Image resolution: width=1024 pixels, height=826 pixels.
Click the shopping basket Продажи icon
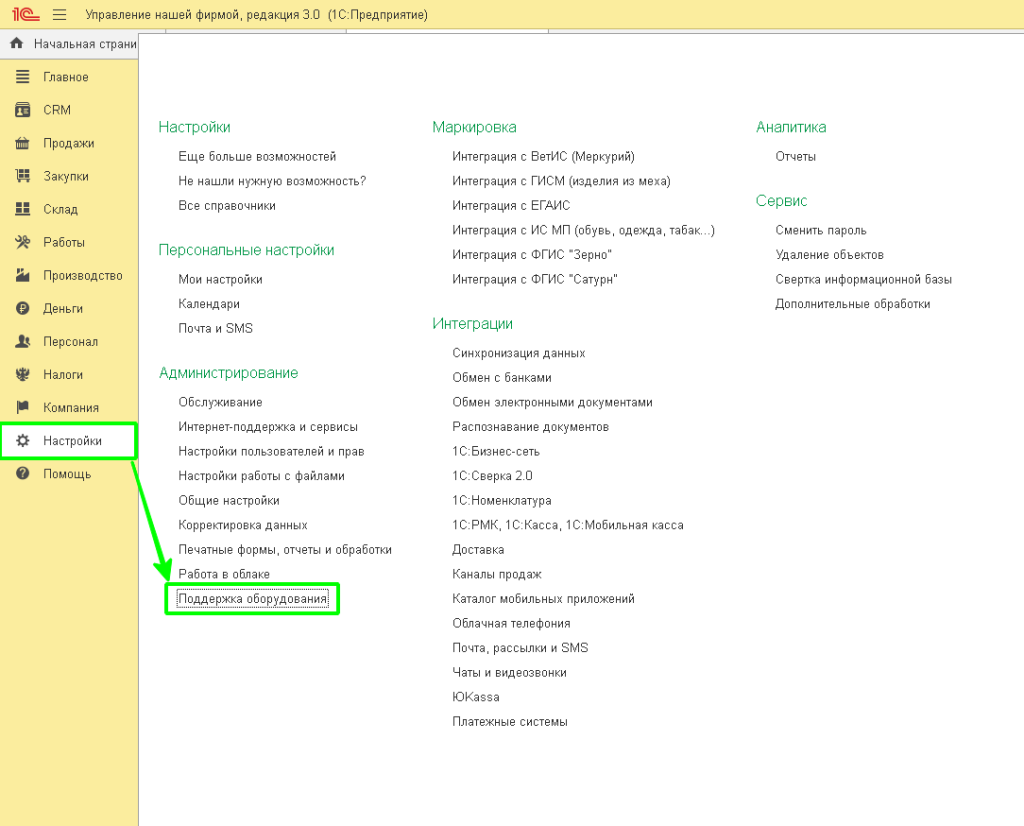(22, 143)
